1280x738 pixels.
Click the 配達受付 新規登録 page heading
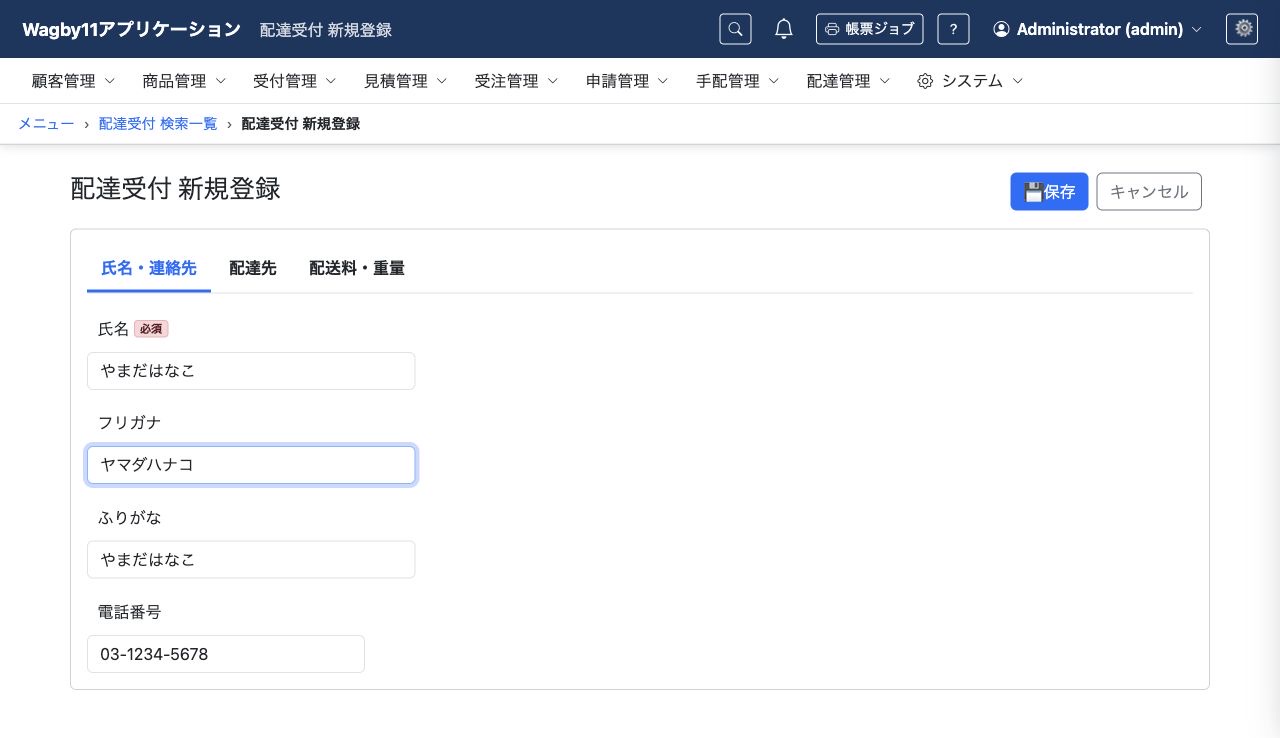click(175, 189)
